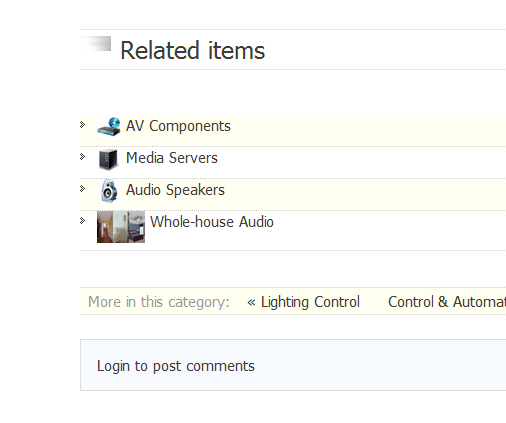Click the « symbol before Lighting Control
This screenshot has height=423, width=506.
(x=251, y=303)
